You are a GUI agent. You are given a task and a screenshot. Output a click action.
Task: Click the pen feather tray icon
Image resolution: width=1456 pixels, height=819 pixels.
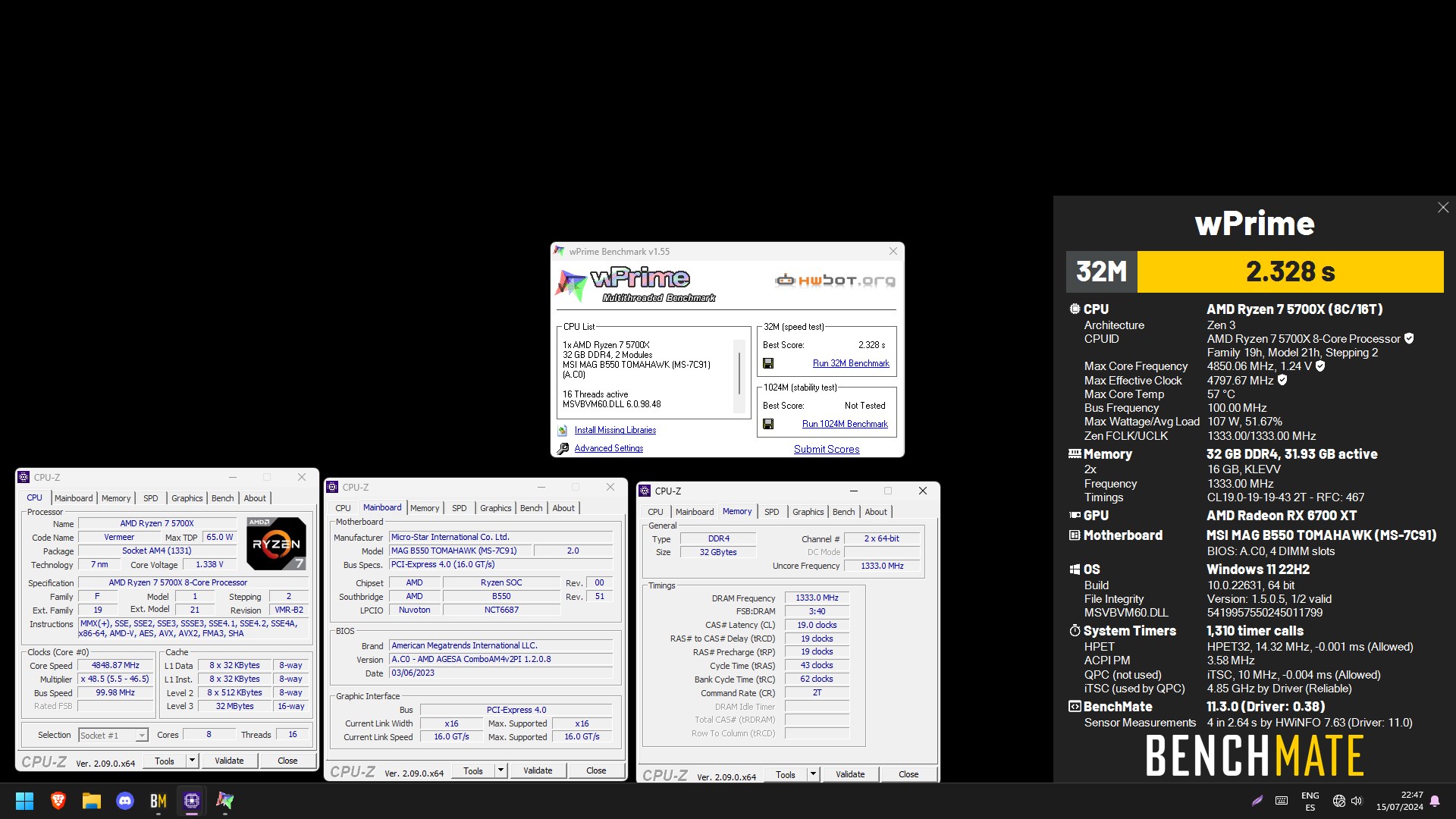(1257, 801)
